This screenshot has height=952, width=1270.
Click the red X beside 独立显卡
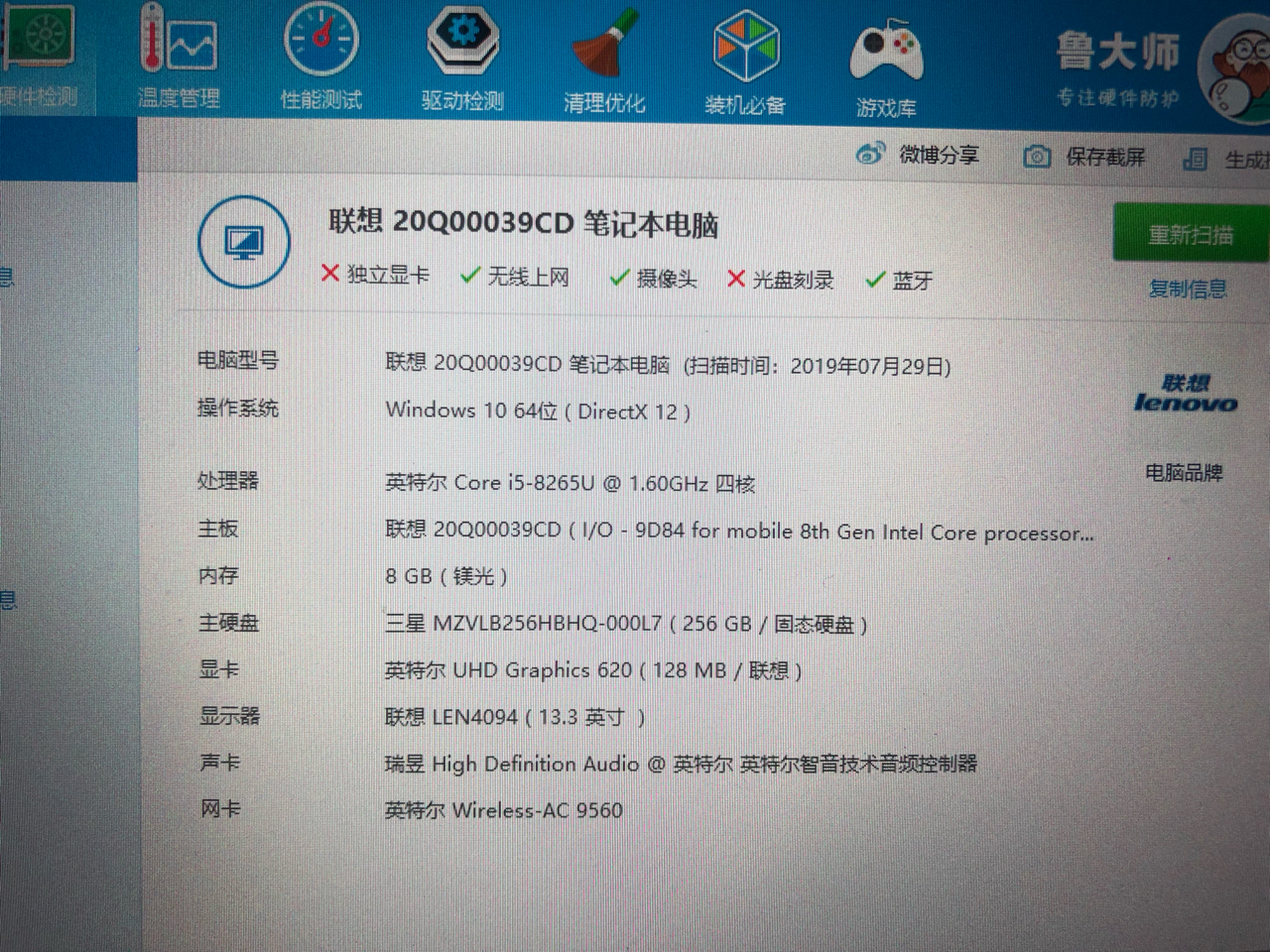(x=330, y=275)
